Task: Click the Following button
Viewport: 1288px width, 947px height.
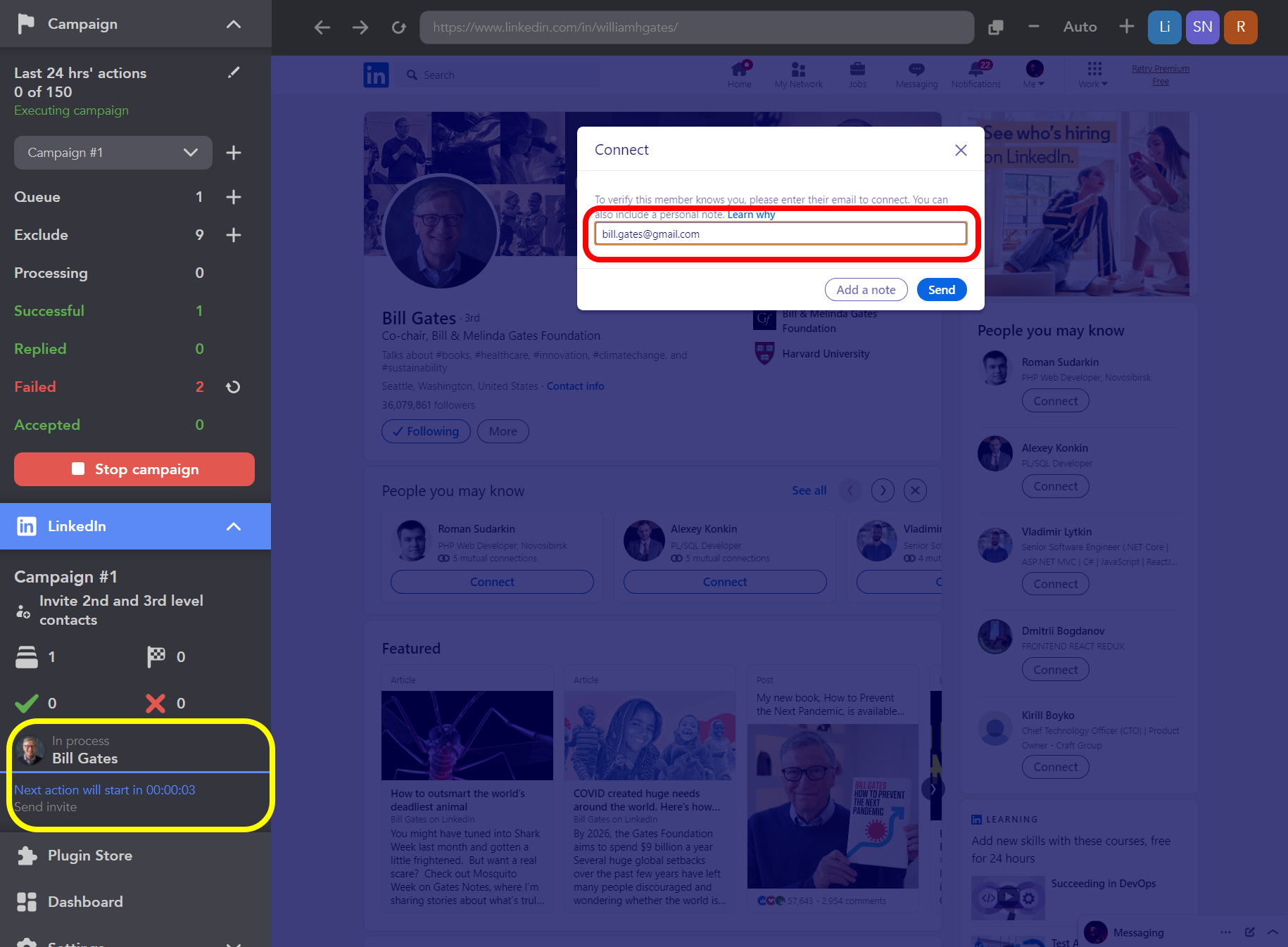Action: pos(426,431)
